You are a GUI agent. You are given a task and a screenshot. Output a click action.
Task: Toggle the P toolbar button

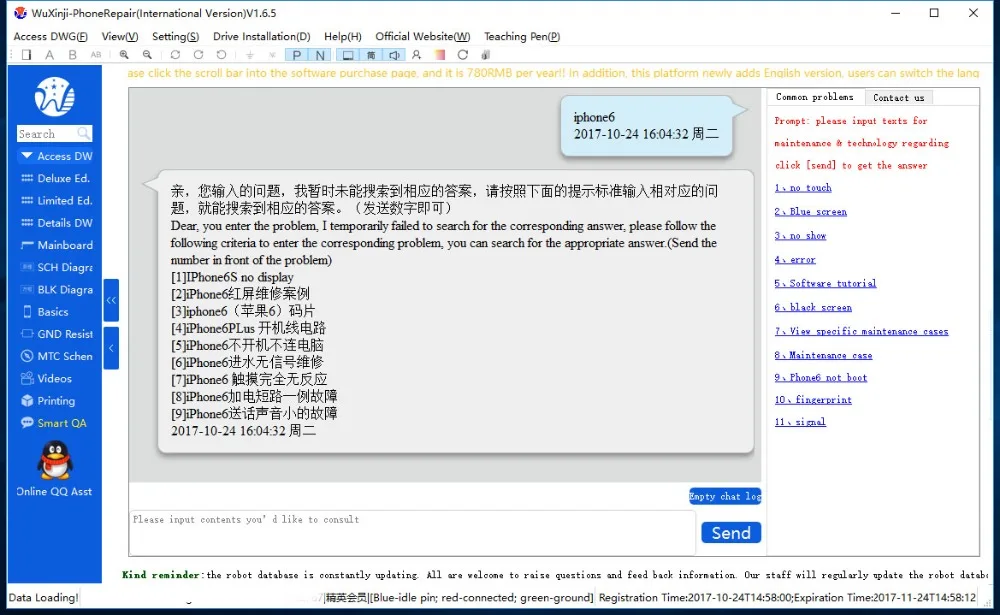click(x=297, y=55)
